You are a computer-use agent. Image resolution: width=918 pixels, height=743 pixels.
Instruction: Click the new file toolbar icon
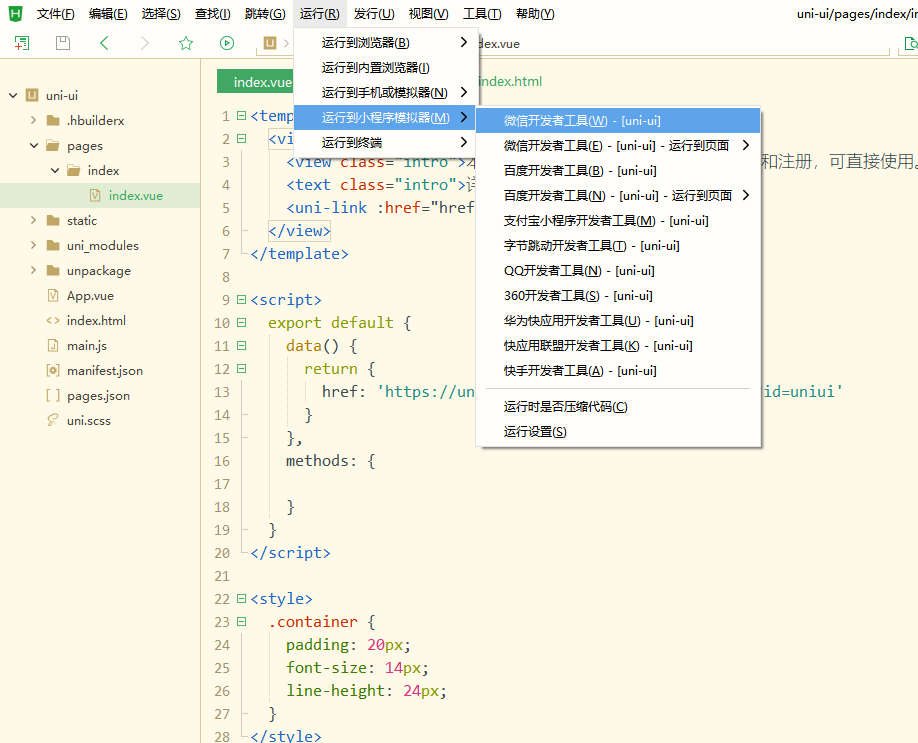pyautogui.click(x=22, y=43)
